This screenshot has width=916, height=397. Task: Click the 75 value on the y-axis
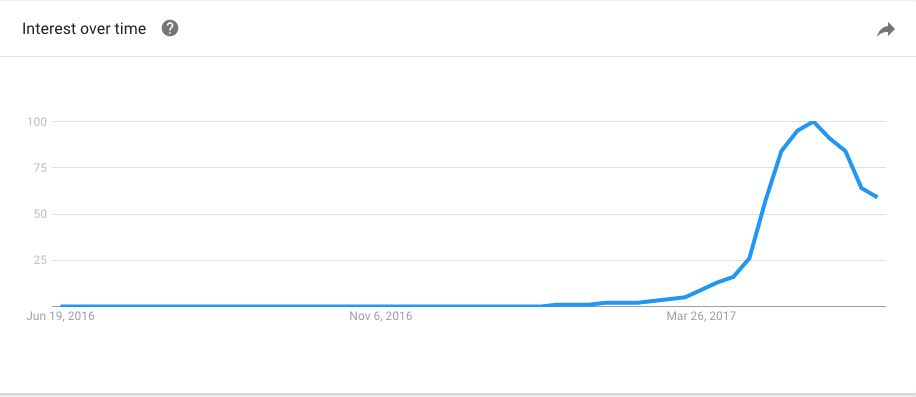coord(39,168)
